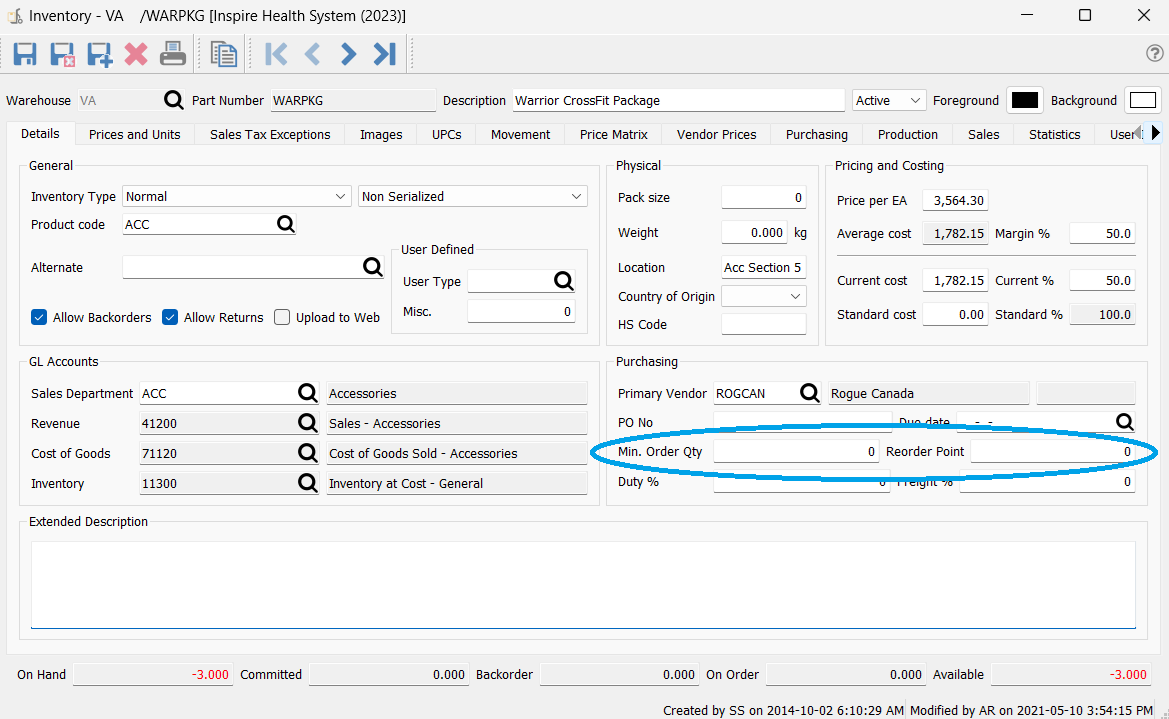This screenshot has width=1169, height=719.
Task: Click the Current cost field
Action: tap(955, 280)
